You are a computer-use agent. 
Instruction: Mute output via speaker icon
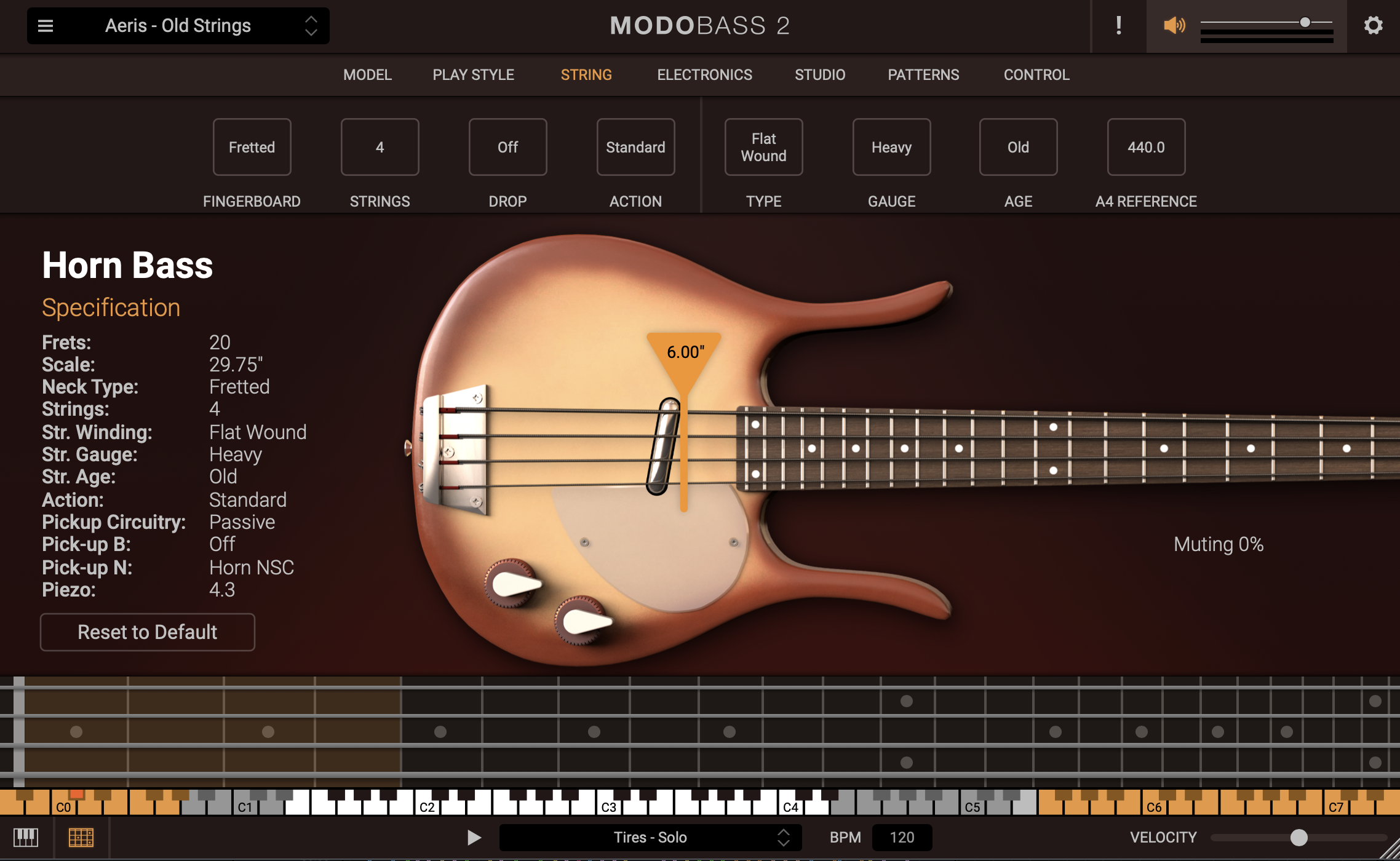pyautogui.click(x=1174, y=26)
